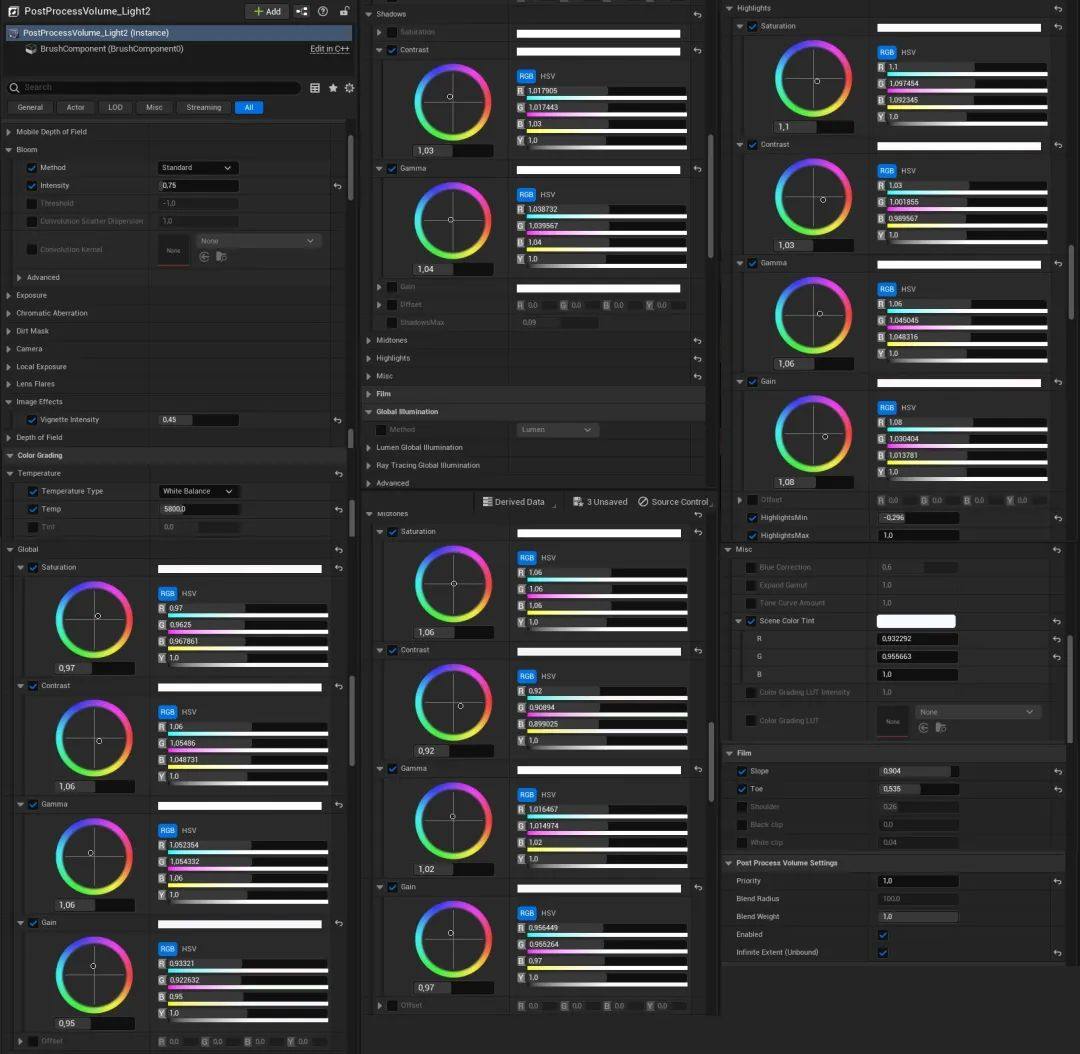1080x1054 pixels.
Task: Click the Temp value field 5800
Action: (198, 509)
